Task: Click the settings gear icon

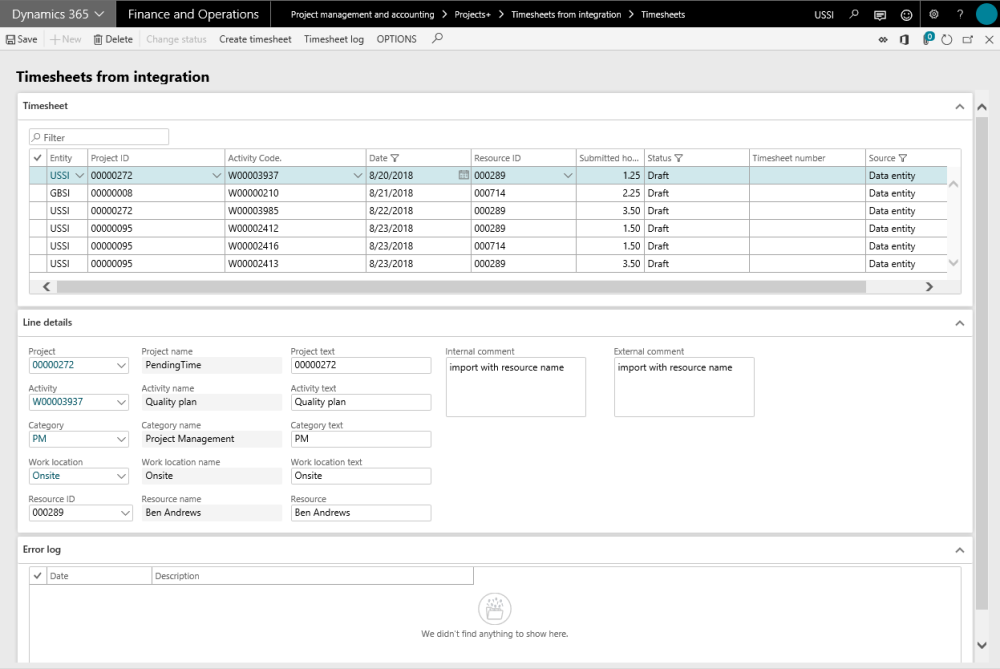Action: tap(934, 15)
